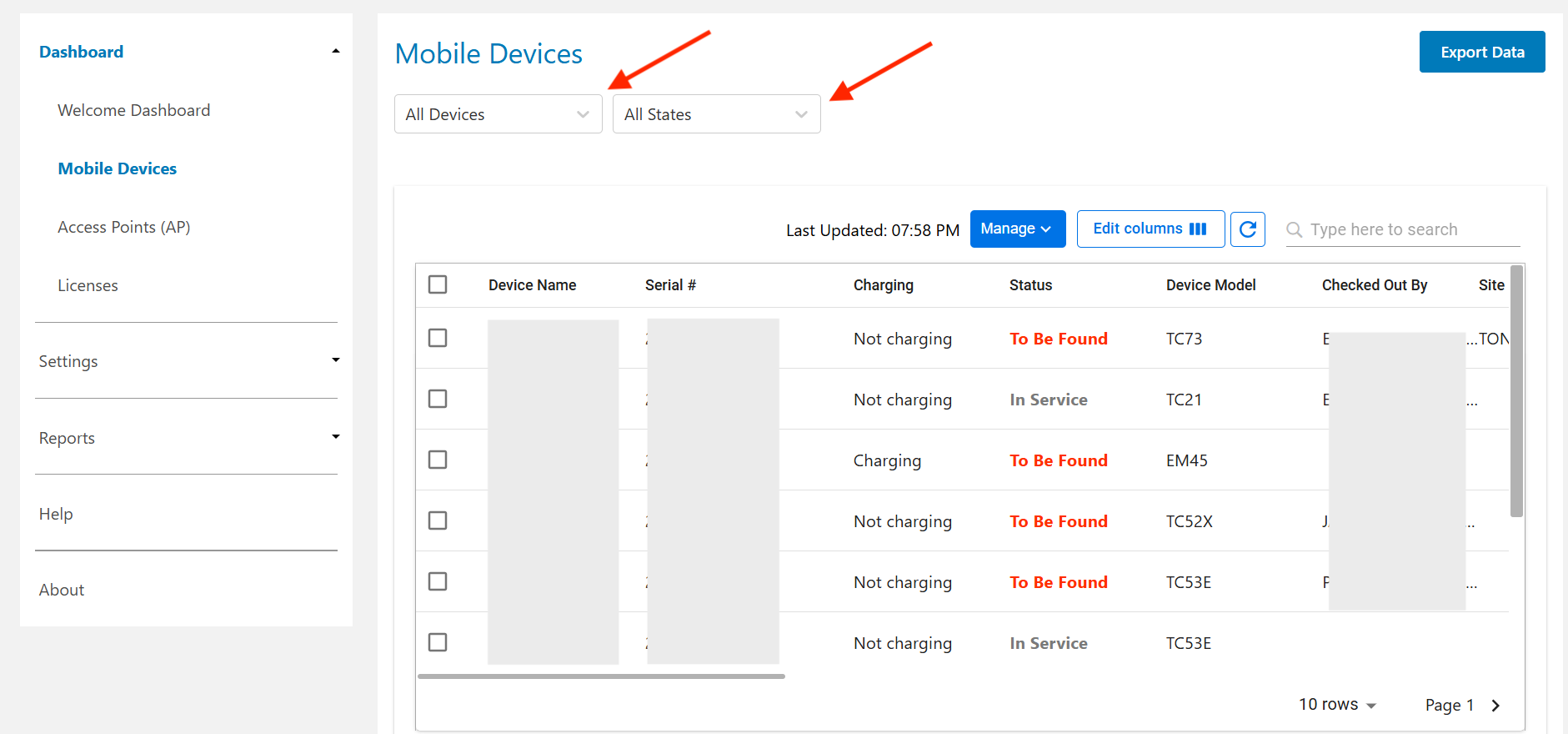Click the refresh table icon
This screenshot has height=734, width=1568.
(1247, 229)
